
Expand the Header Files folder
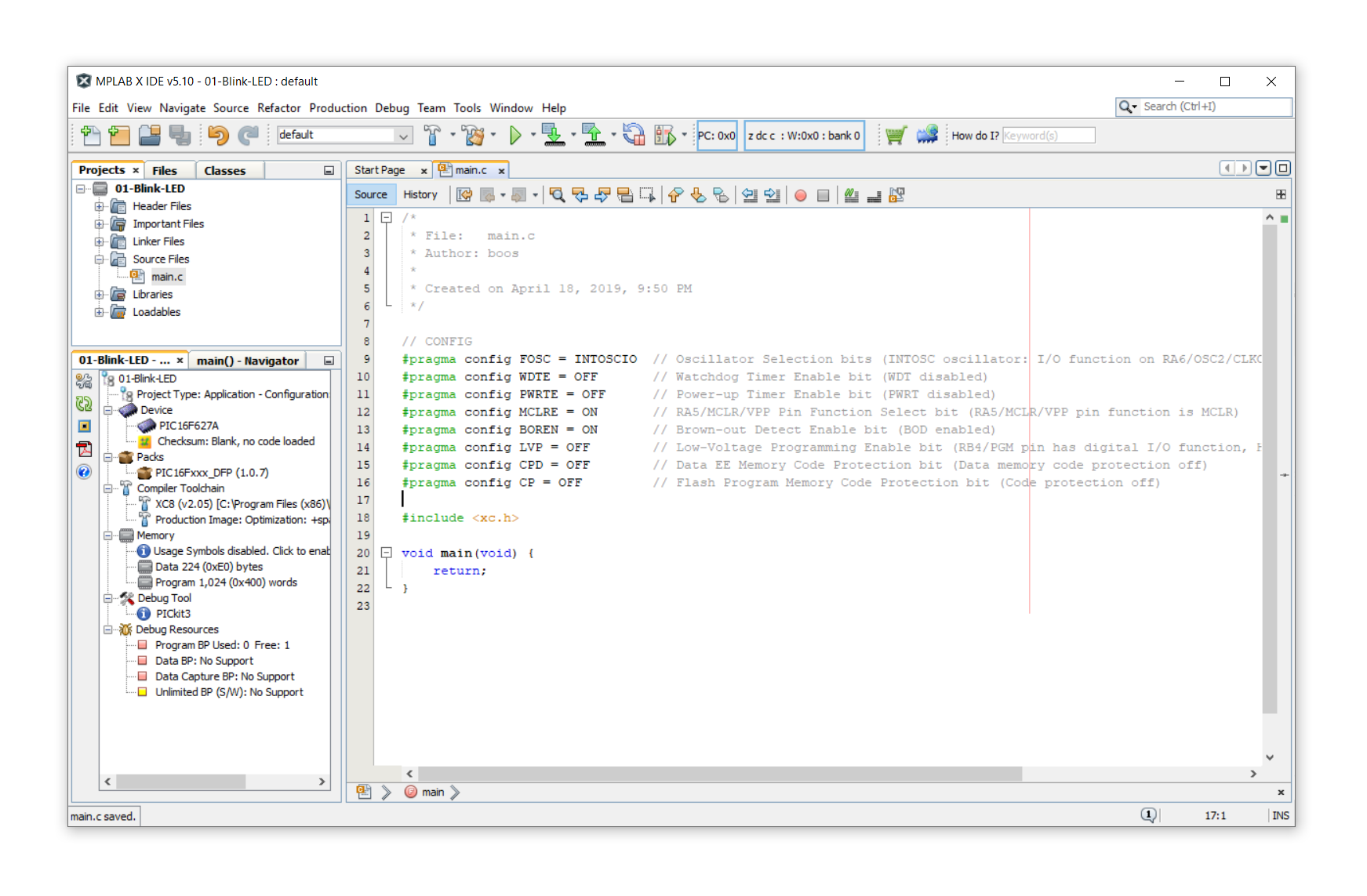coord(100,206)
